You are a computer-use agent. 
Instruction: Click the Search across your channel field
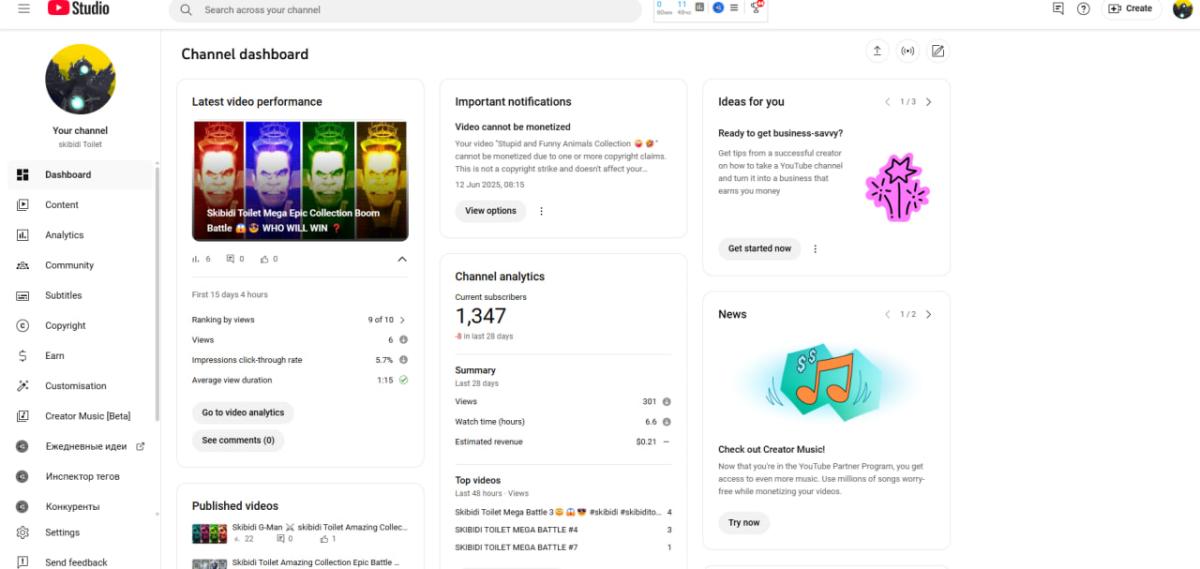pyautogui.click(x=405, y=10)
